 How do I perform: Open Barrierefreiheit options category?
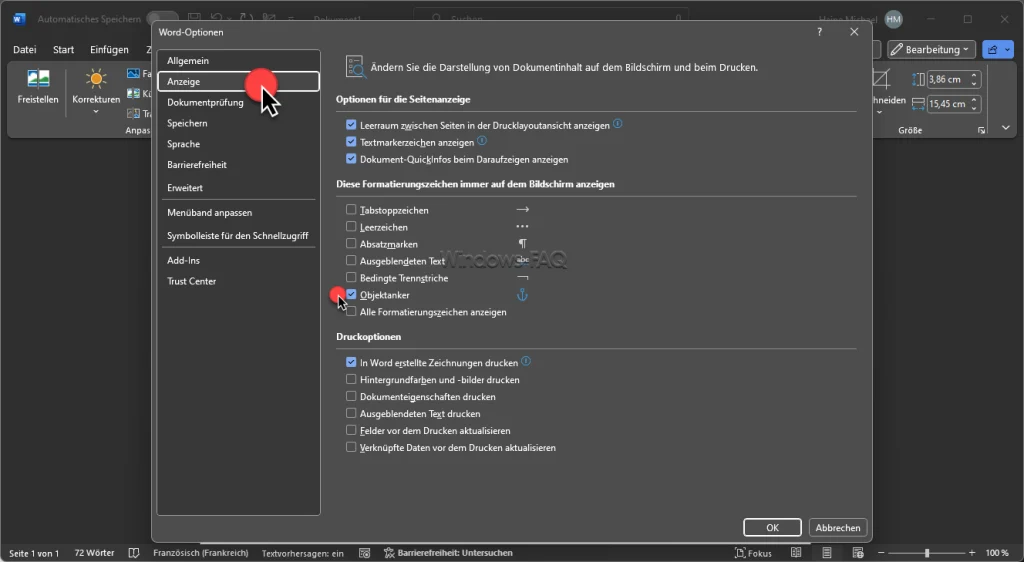pos(238,165)
